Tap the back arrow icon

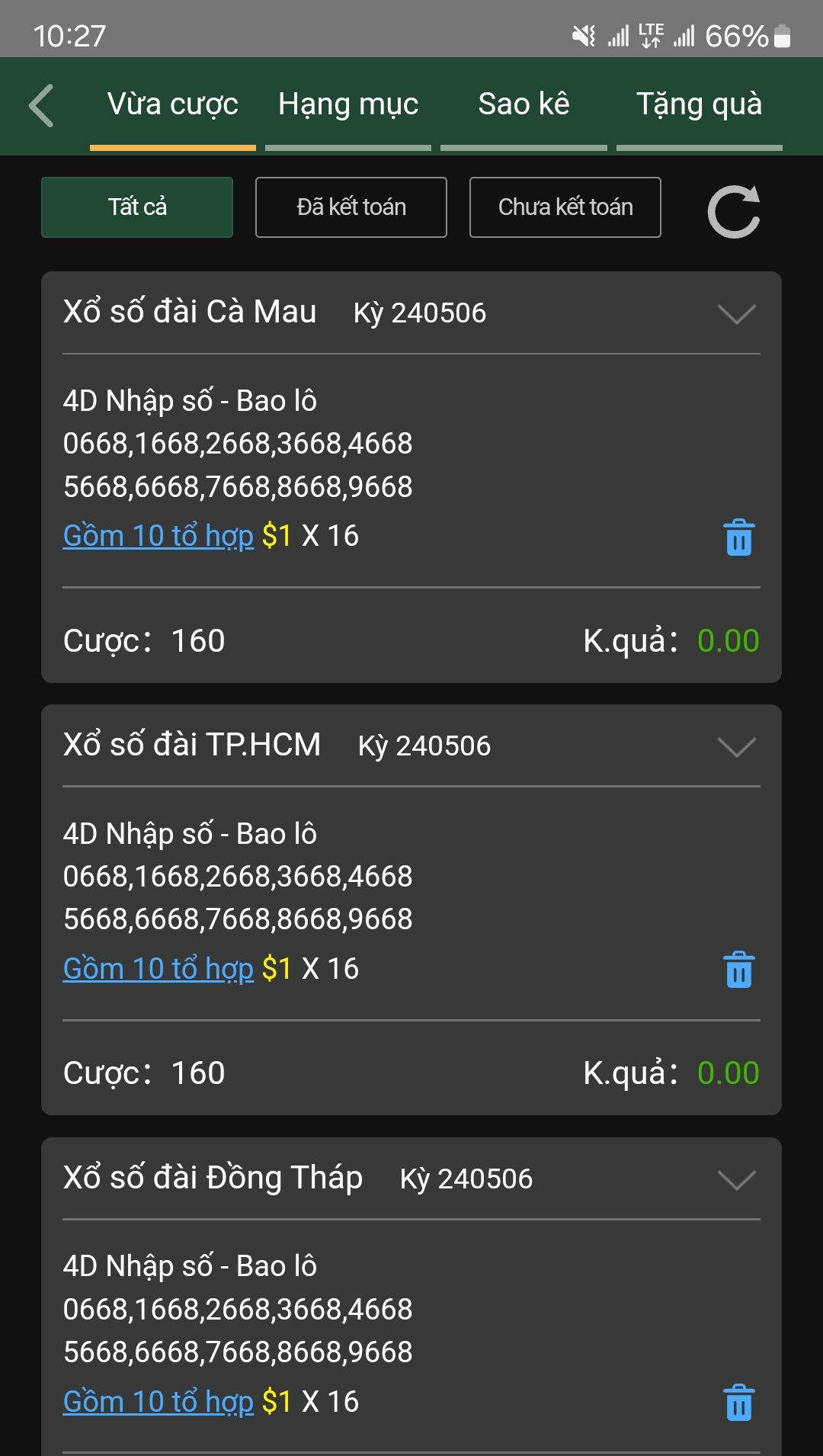42,105
